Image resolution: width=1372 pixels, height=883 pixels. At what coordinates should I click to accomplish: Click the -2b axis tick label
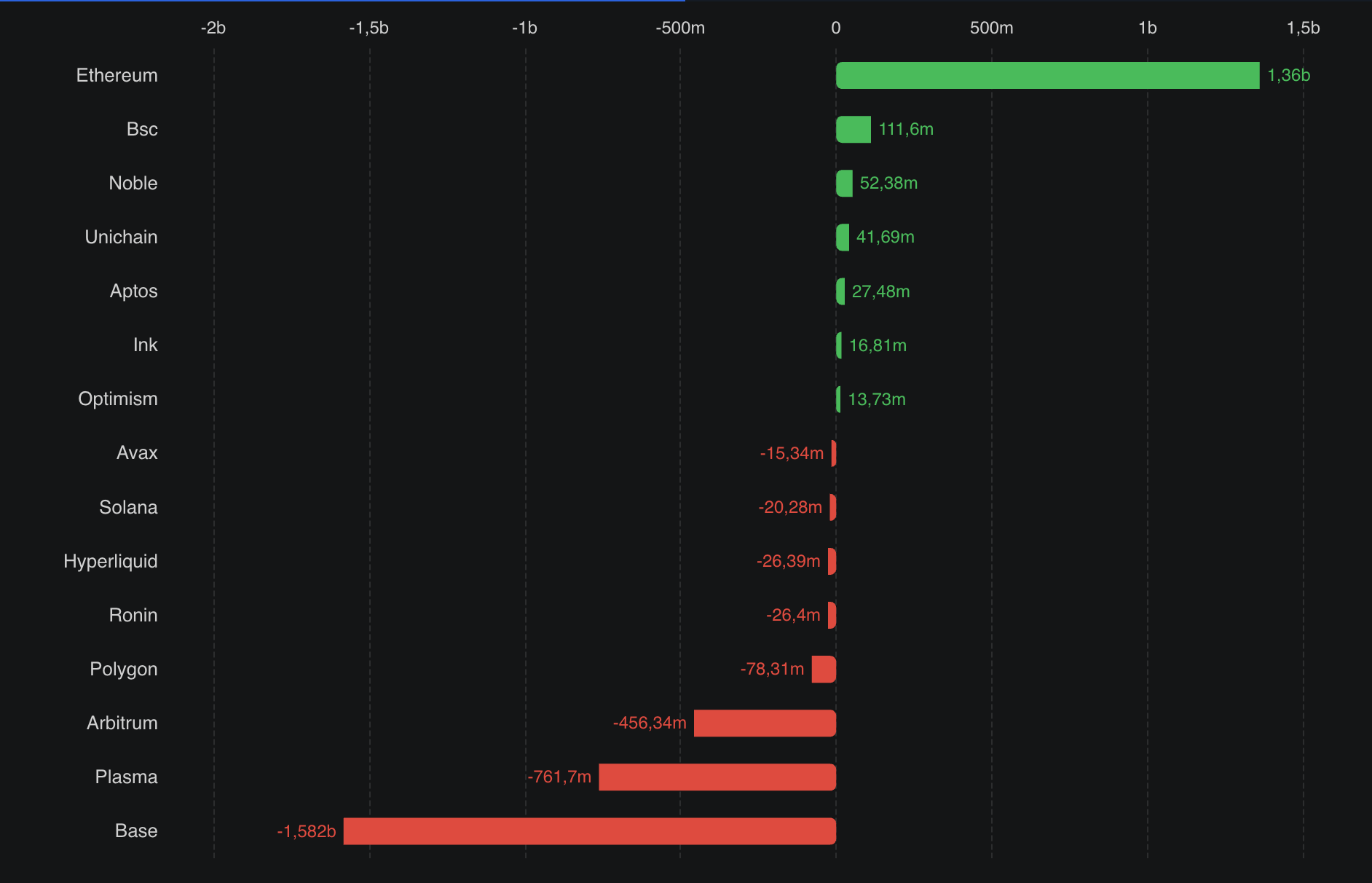click(213, 28)
